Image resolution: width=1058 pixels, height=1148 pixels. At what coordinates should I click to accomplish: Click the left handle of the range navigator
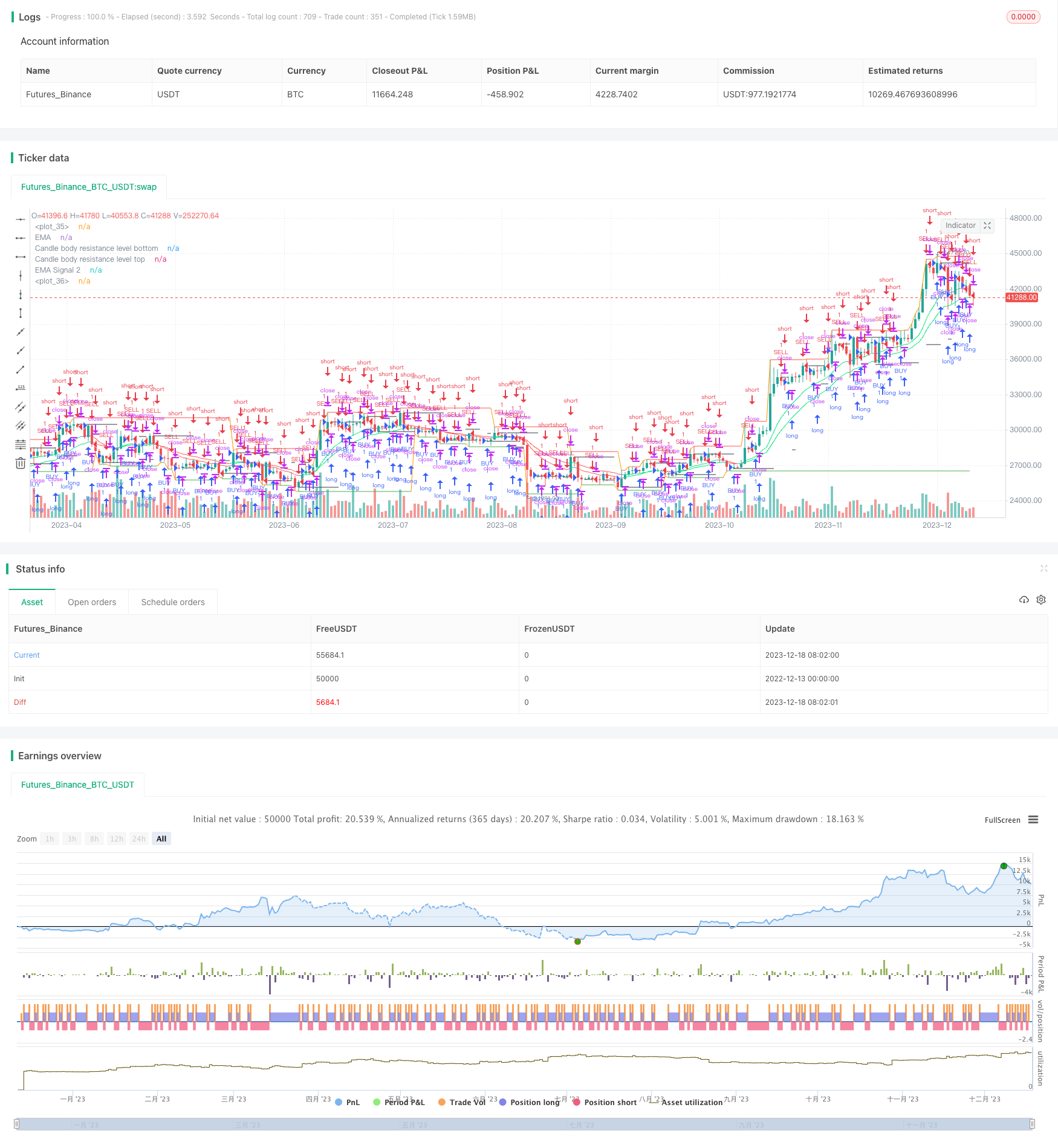click(x=17, y=1124)
